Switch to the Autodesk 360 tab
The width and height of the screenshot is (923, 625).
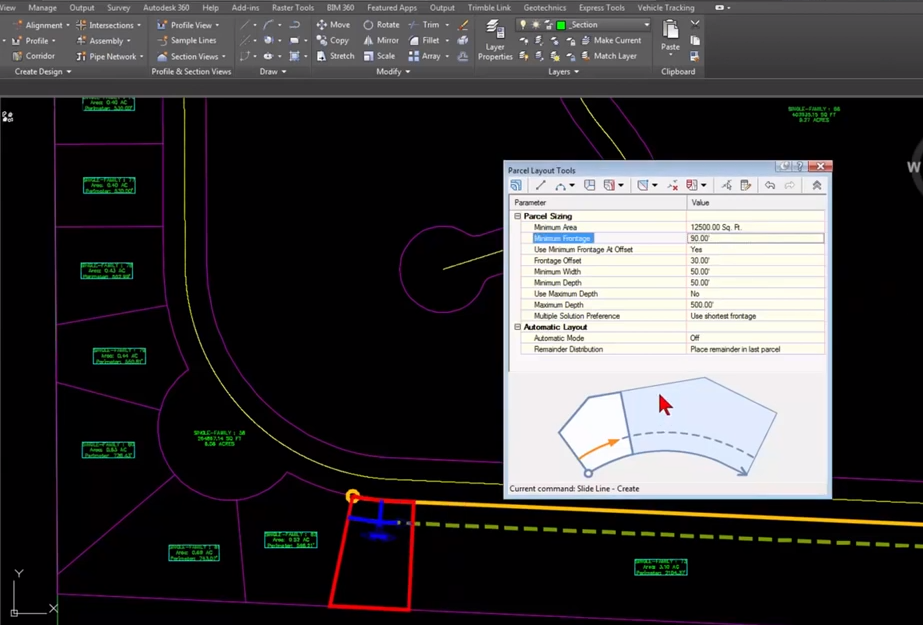click(x=166, y=8)
